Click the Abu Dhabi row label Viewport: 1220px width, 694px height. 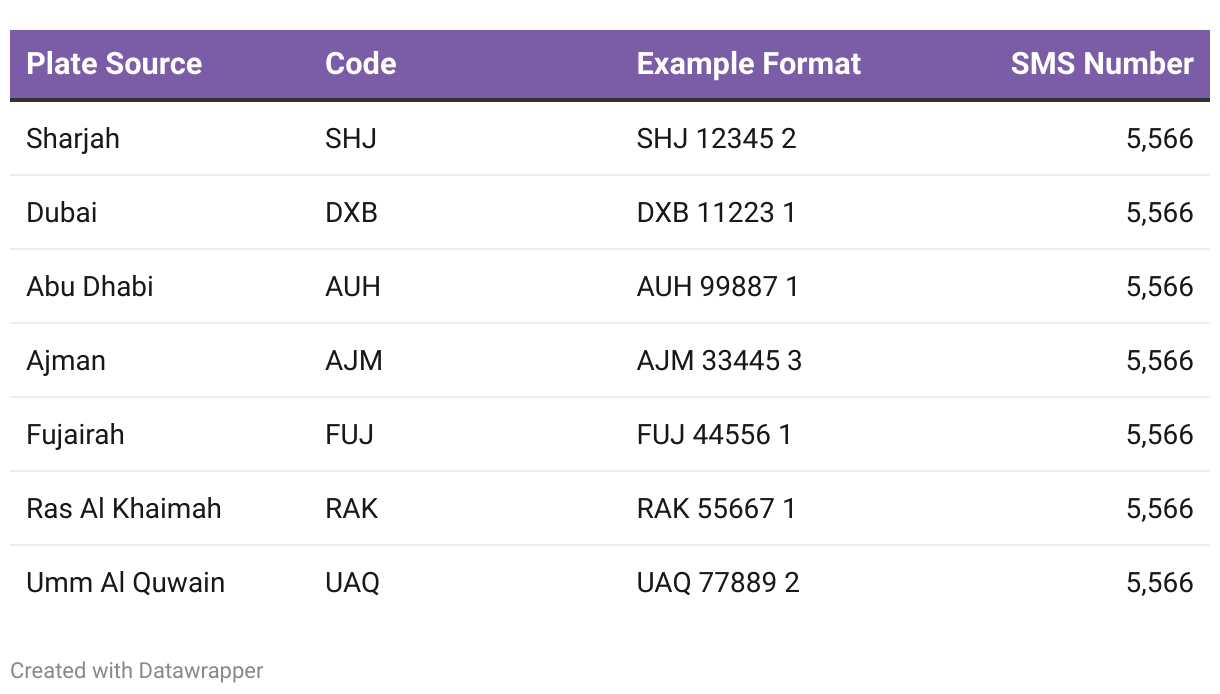click(90, 286)
